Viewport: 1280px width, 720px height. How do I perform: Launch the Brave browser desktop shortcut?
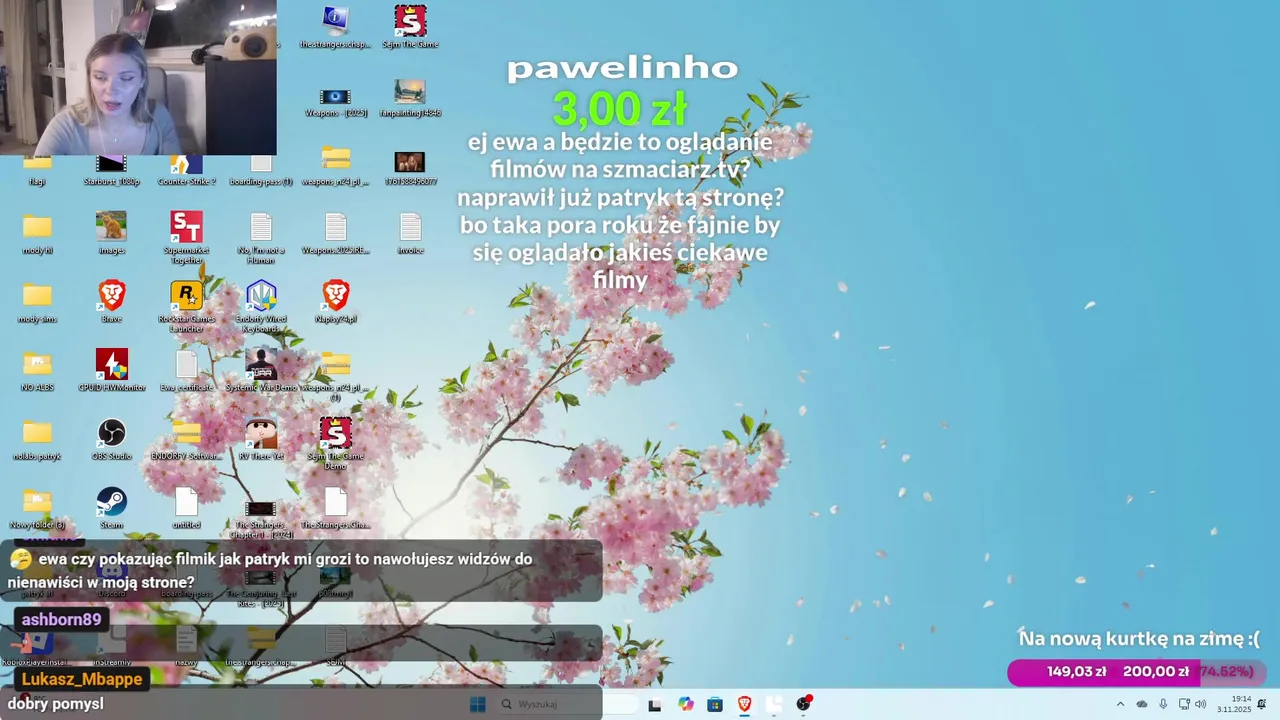[111, 302]
